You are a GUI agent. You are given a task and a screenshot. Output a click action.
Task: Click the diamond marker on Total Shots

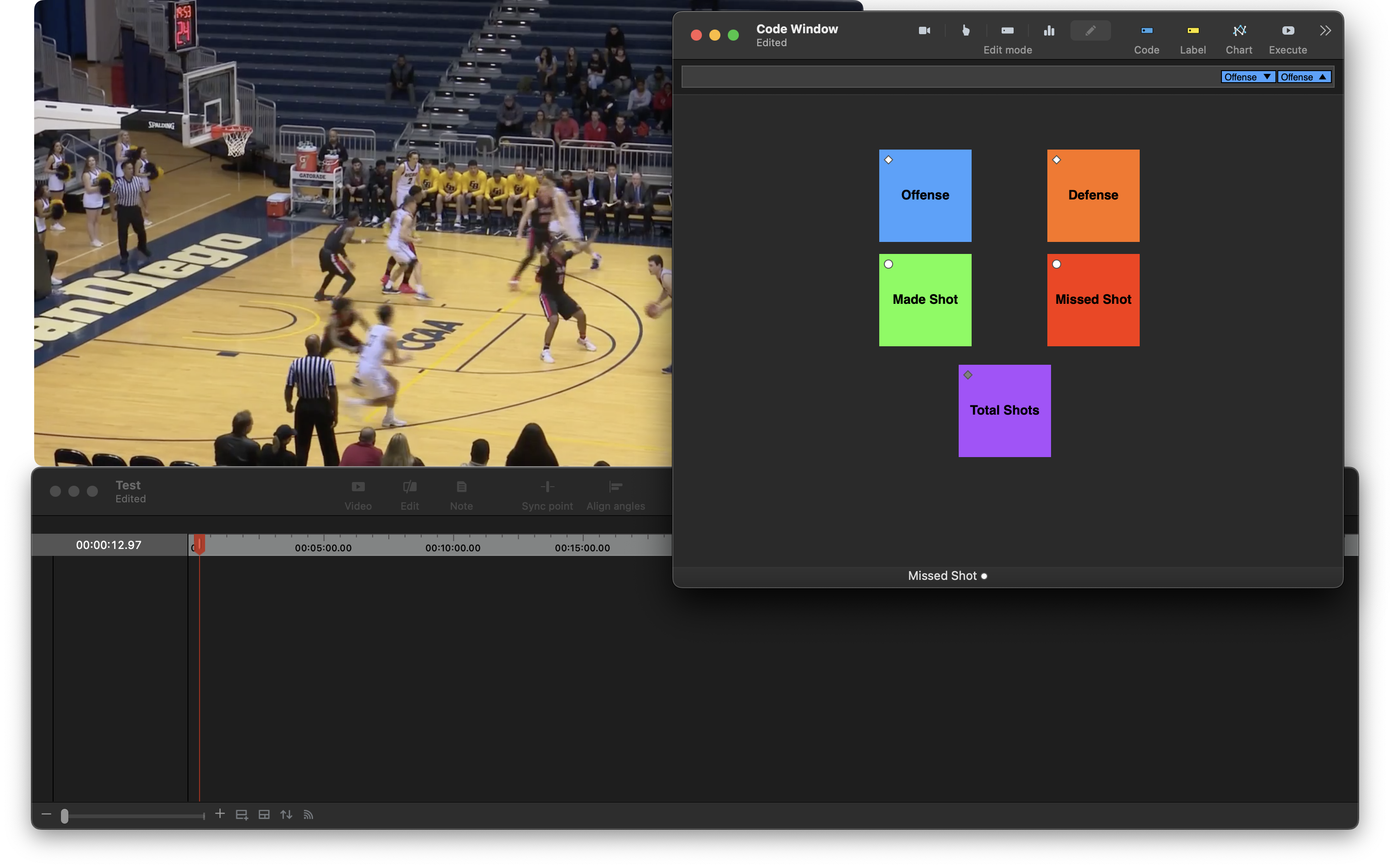967,375
